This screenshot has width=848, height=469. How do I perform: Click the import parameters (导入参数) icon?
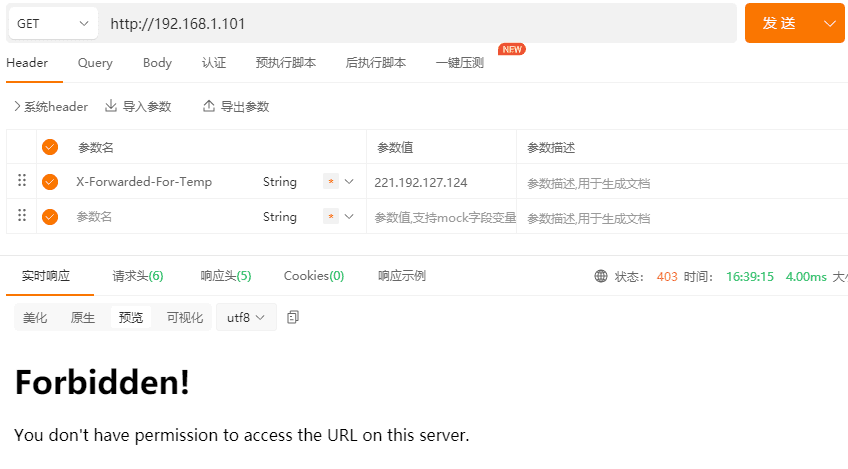coord(111,106)
